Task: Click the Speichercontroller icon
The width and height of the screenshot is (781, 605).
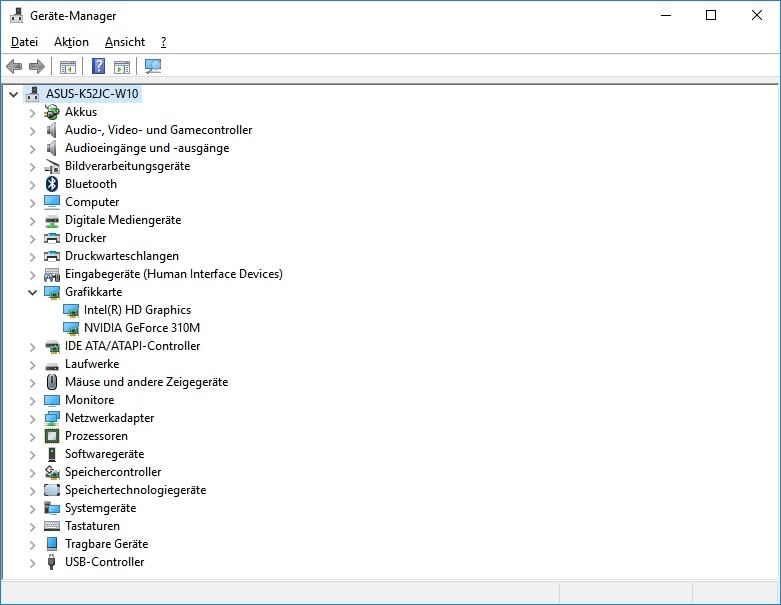Action: (52, 472)
